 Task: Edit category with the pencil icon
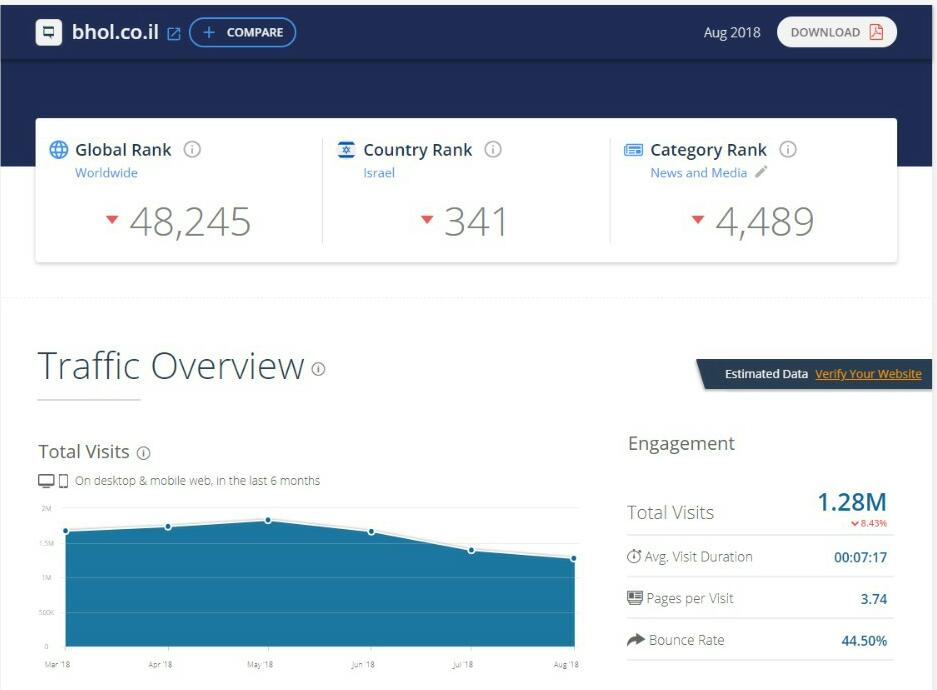click(x=761, y=172)
